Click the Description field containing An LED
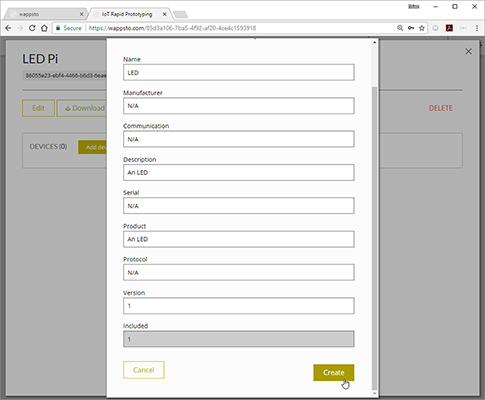 (x=239, y=172)
